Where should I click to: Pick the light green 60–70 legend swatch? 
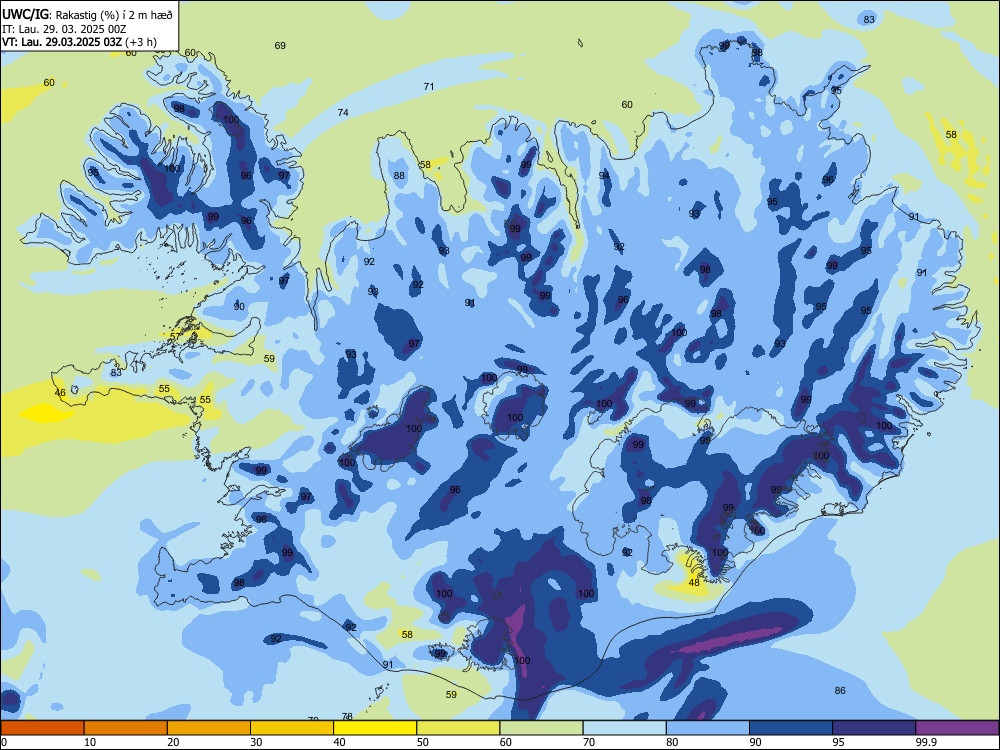coord(541,728)
